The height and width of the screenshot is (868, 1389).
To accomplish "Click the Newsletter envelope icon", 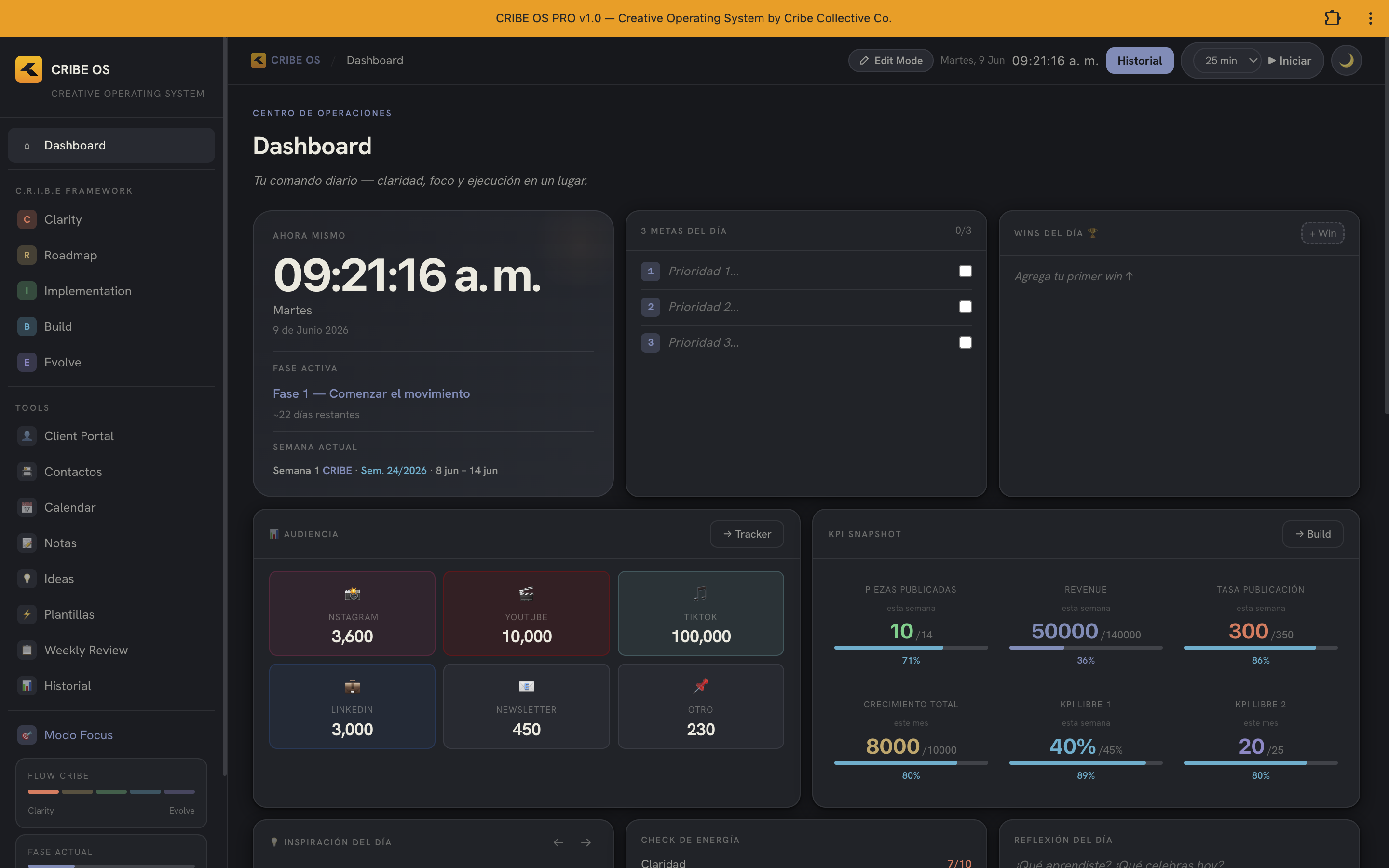I will click(526, 687).
